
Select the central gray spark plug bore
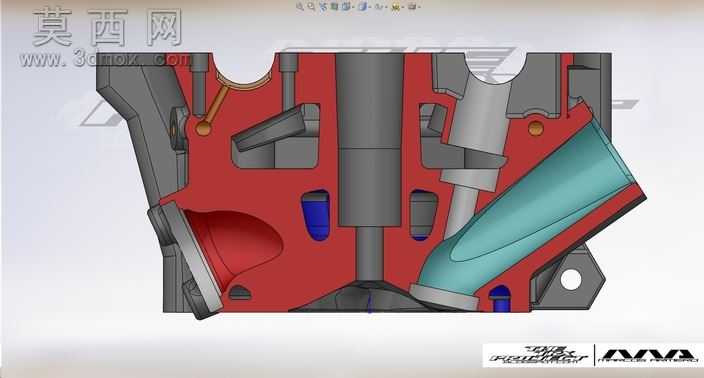click(370, 139)
